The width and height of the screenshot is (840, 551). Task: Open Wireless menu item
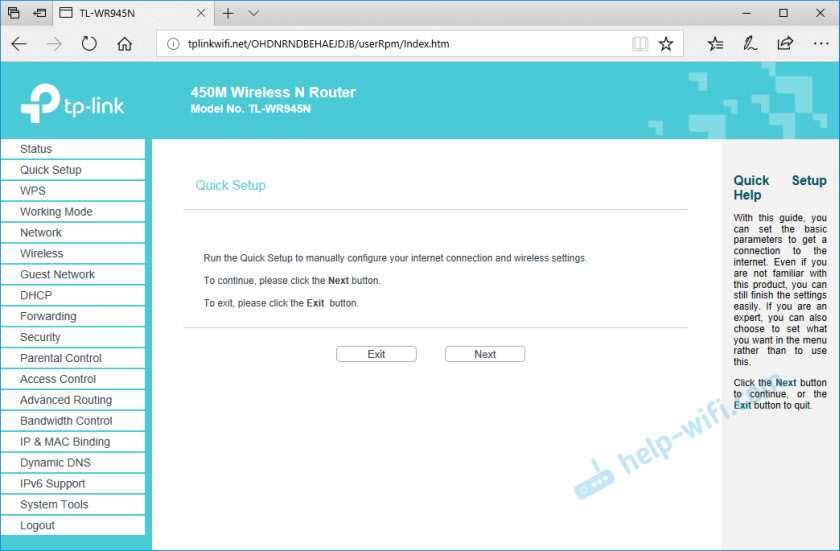click(73, 253)
